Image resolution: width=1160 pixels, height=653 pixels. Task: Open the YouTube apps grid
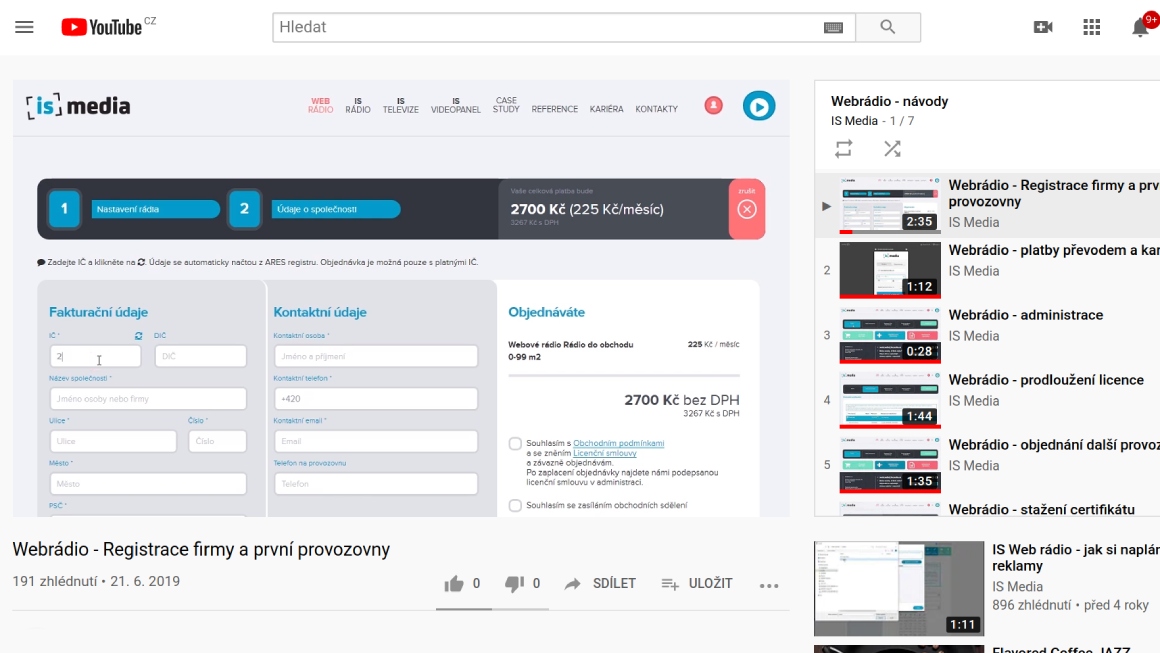1092,27
